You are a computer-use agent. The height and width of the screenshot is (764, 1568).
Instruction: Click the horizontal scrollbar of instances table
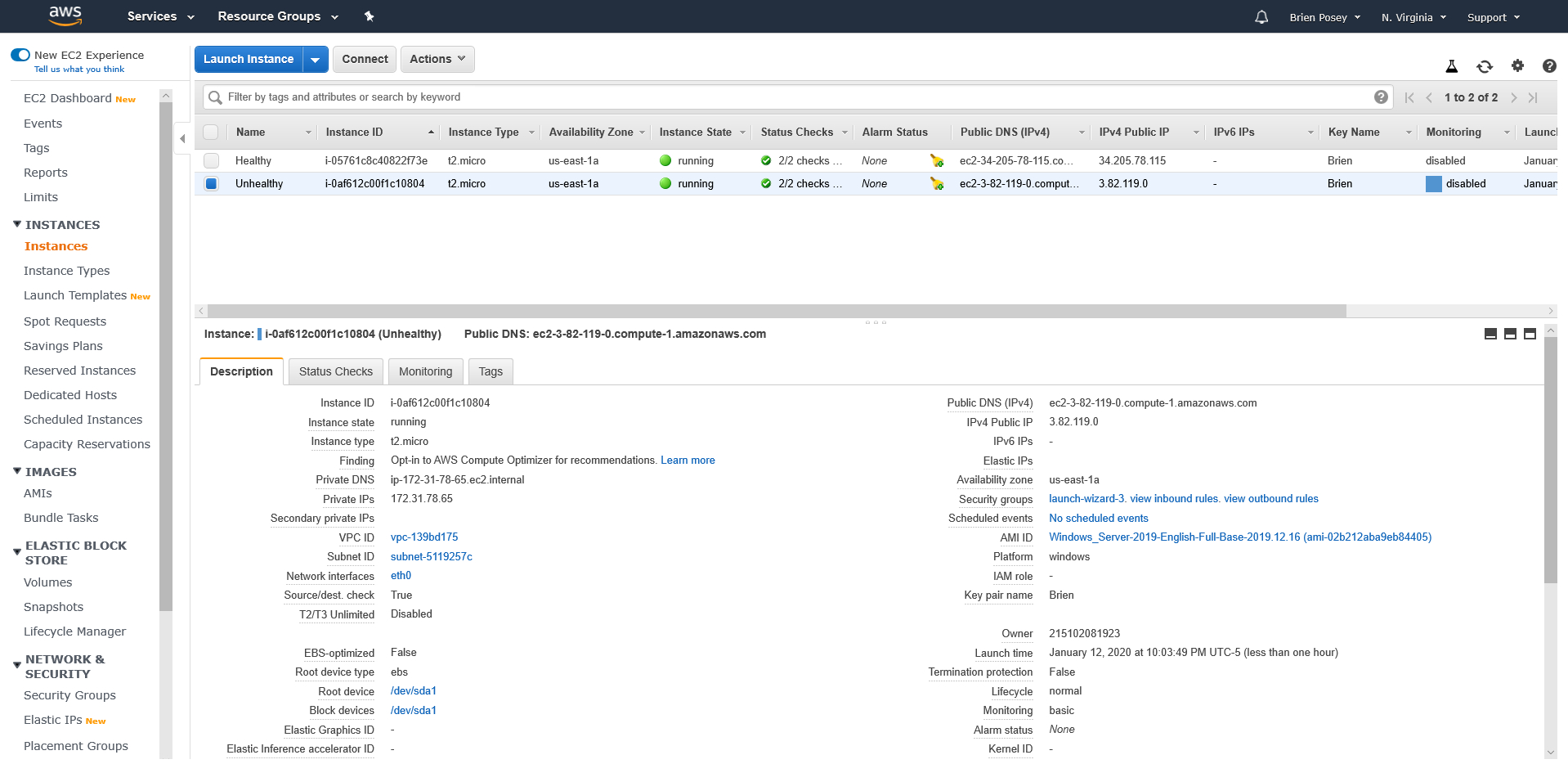click(777, 311)
